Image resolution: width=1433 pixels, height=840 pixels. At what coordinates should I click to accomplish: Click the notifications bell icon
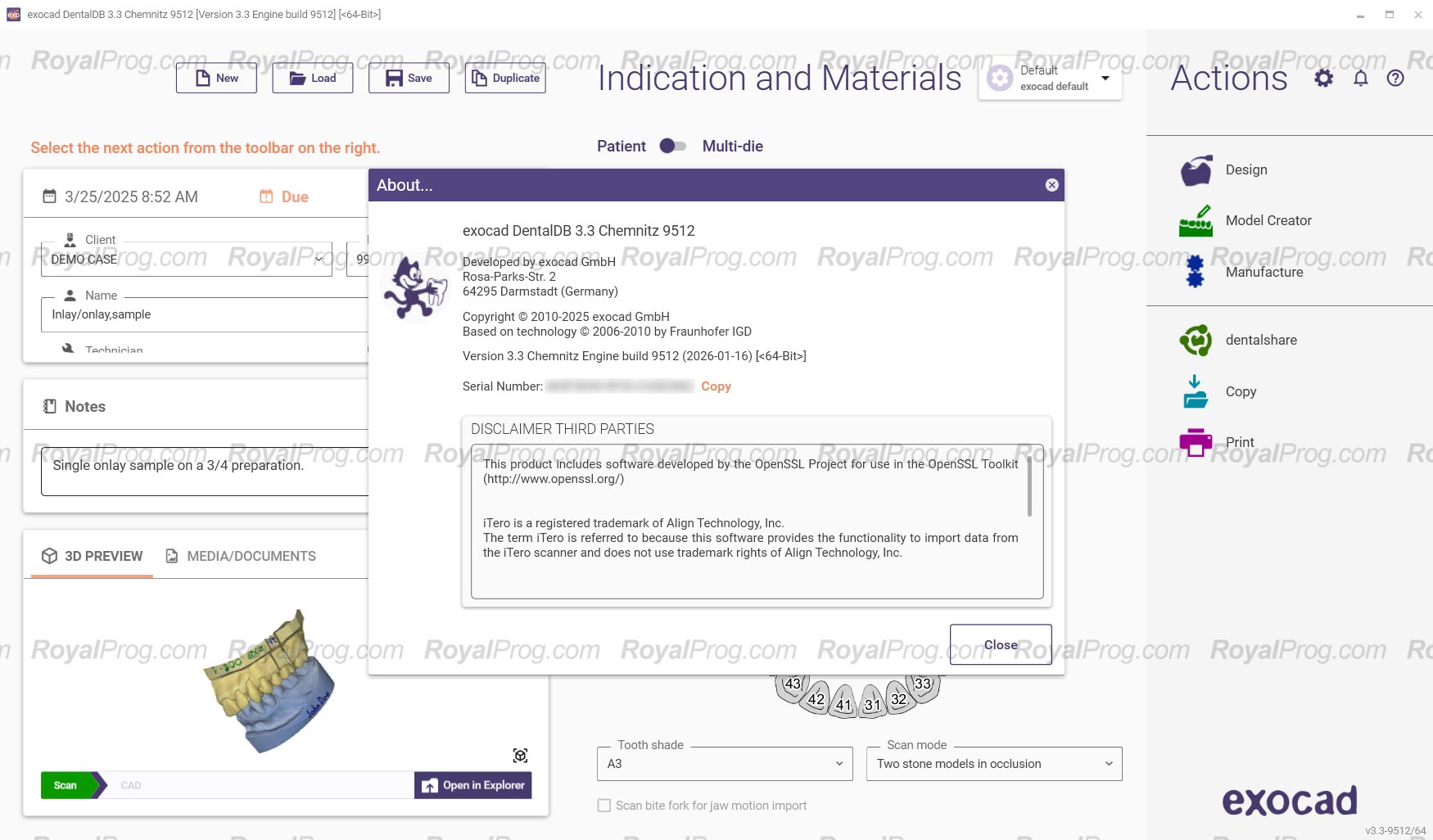point(1360,79)
